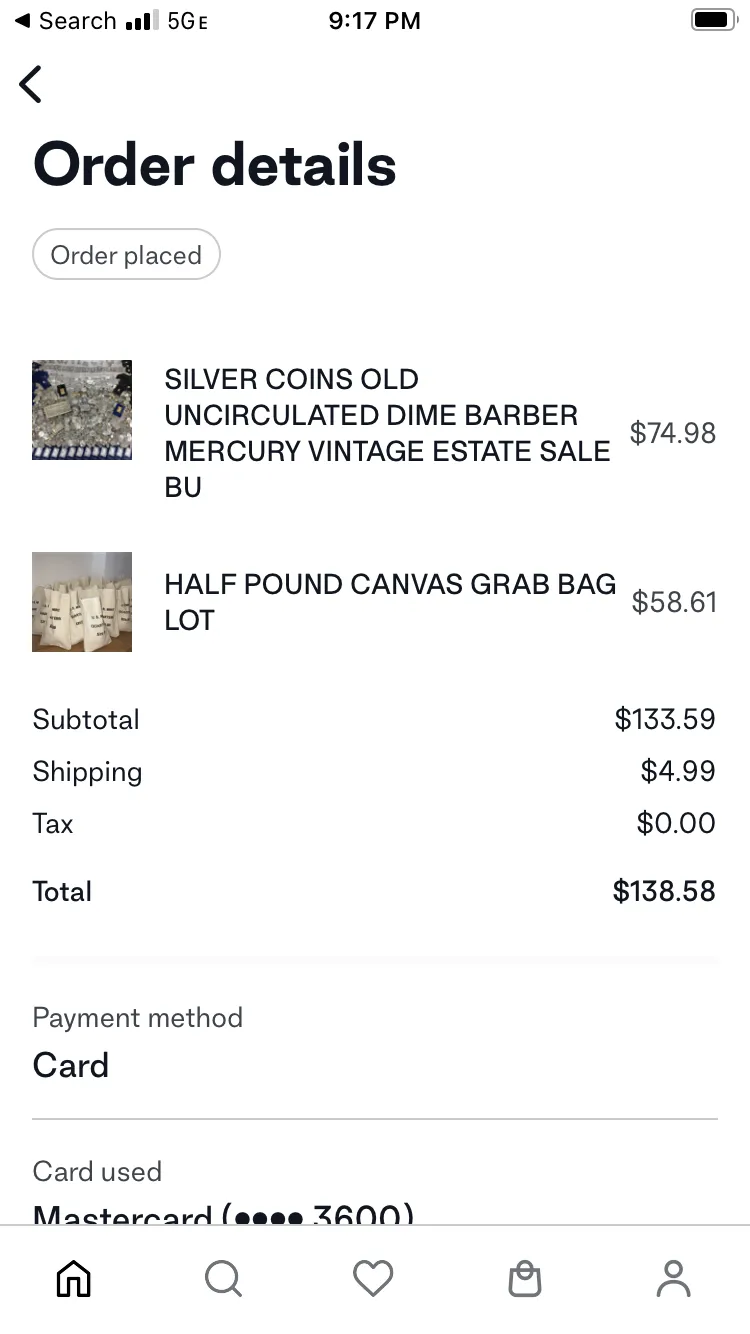
Task: Tap the back arrow icon
Action: [x=31, y=84]
